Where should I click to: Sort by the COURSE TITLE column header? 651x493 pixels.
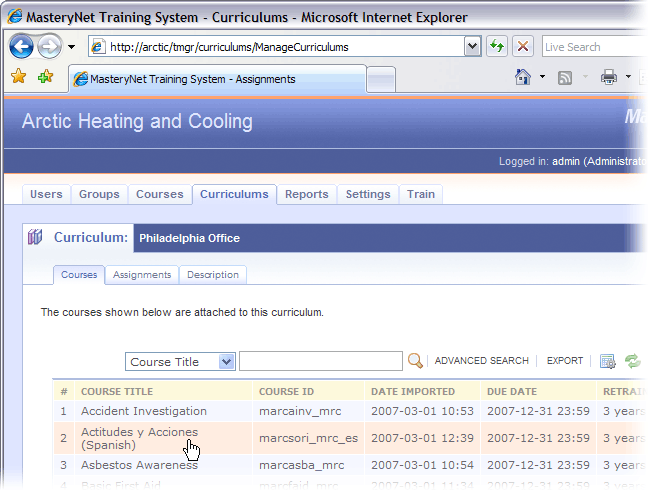(x=117, y=392)
